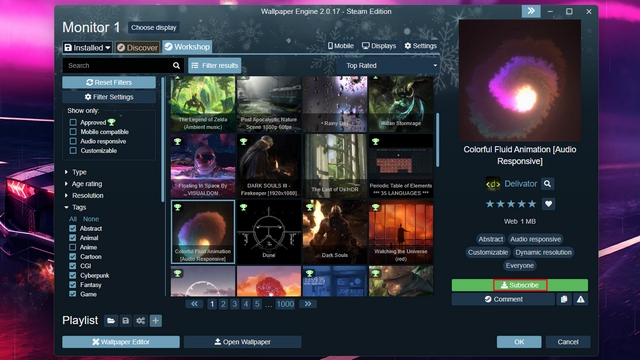Check the Anime tag checkbox

click(x=73, y=247)
